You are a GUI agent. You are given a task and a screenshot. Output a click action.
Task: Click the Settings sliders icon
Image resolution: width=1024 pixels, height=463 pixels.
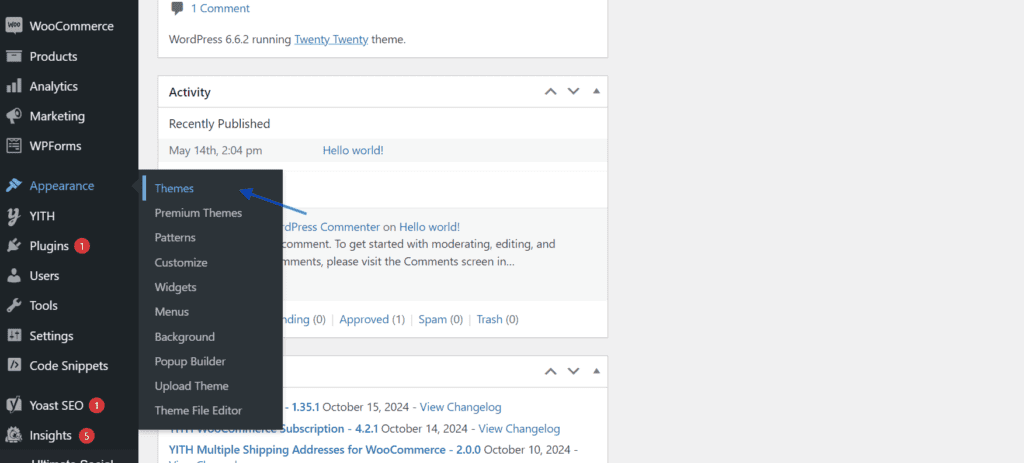pos(14,336)
